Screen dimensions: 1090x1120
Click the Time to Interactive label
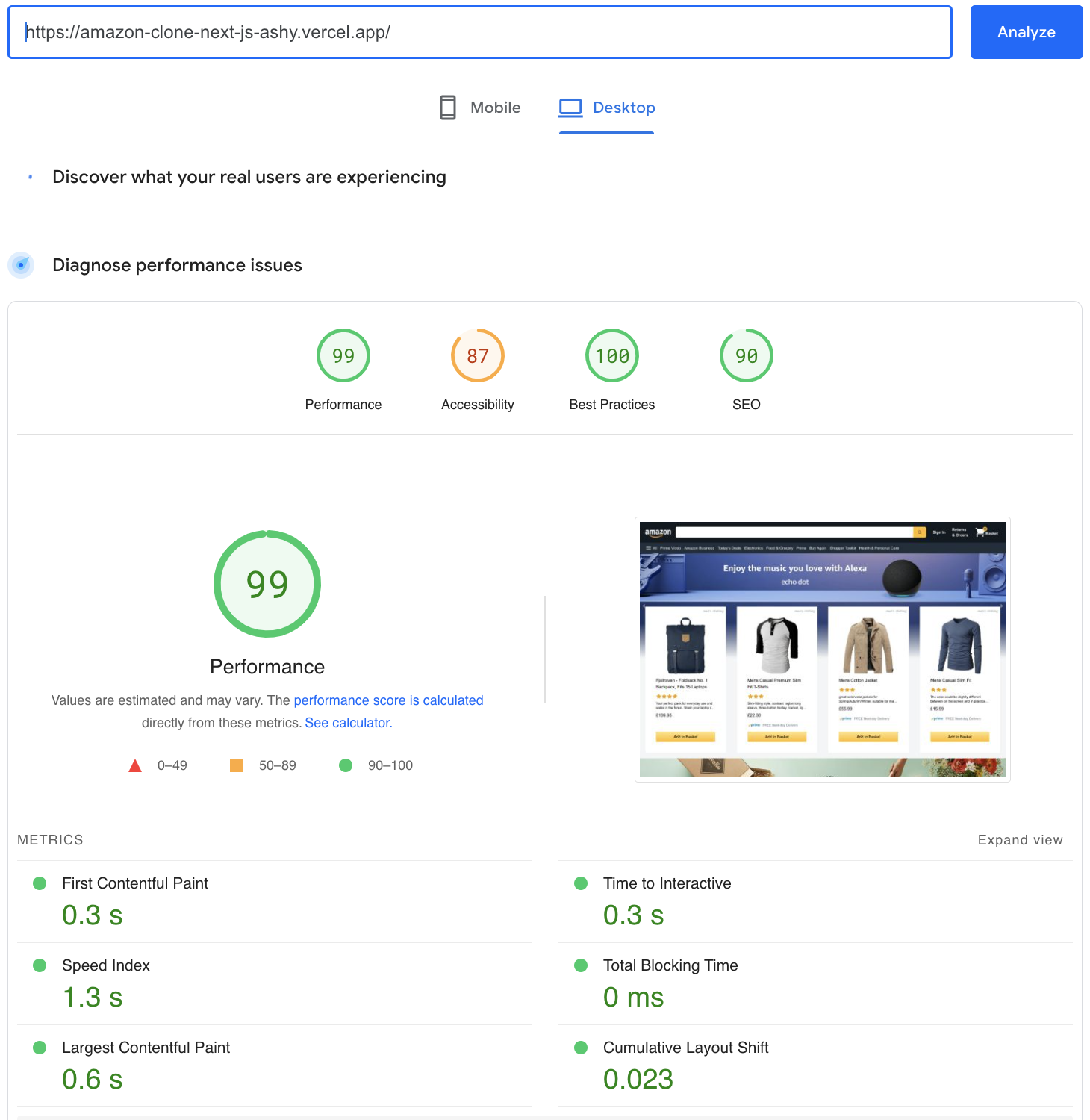(x=667, y=883)
